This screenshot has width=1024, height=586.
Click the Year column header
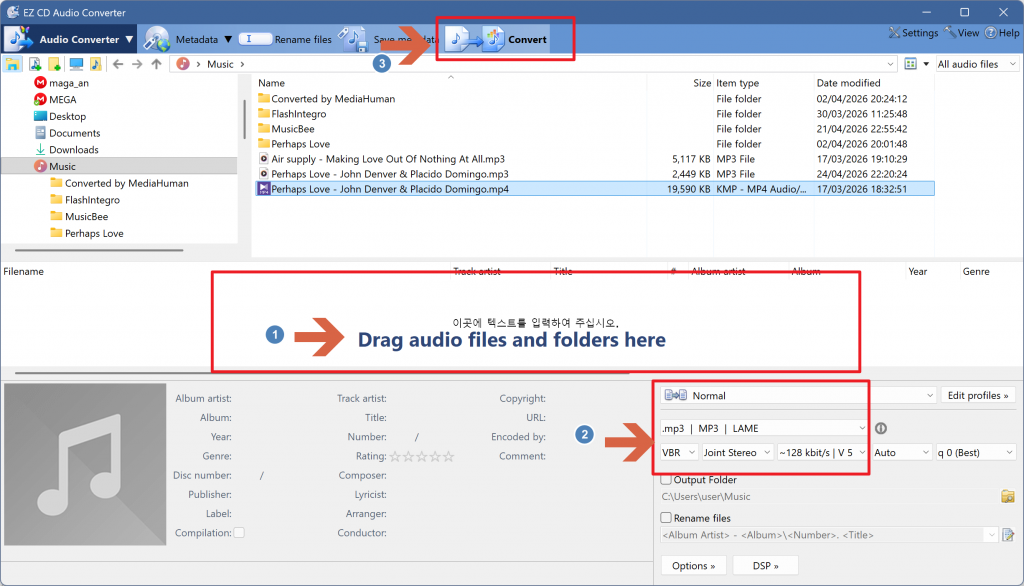[x=917, y=271]
